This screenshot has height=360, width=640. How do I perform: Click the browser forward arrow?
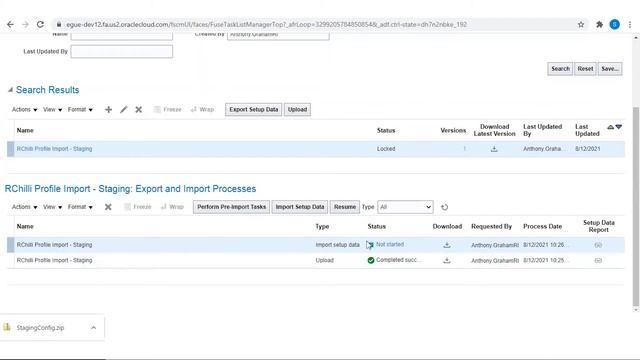(25, 24)
